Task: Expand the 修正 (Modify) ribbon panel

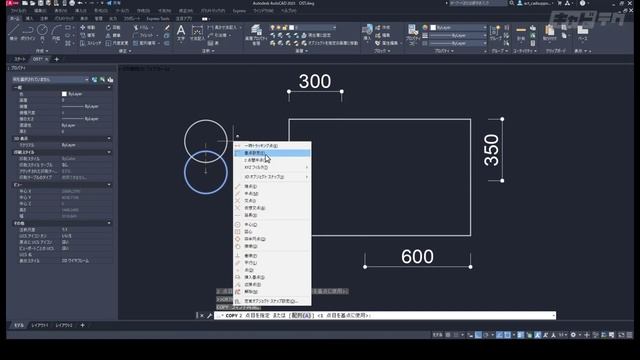Action: click(x=124, y=51)
